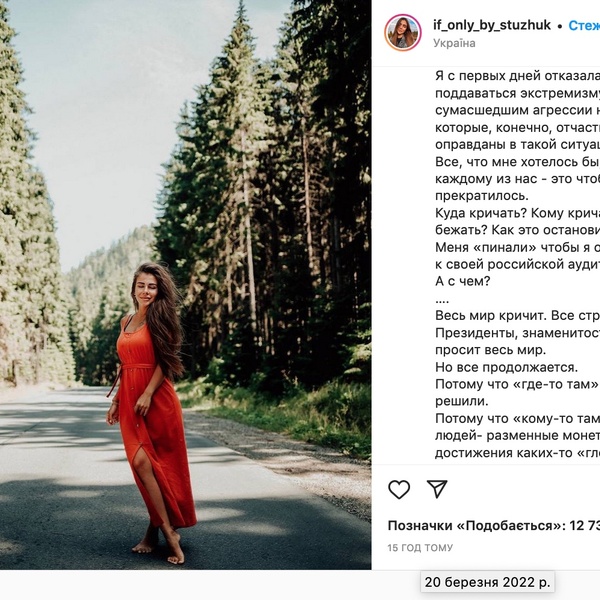Click the 15 ГОД ТОМУ timestamp
The image size is (600, 600).
click(420, 548)
